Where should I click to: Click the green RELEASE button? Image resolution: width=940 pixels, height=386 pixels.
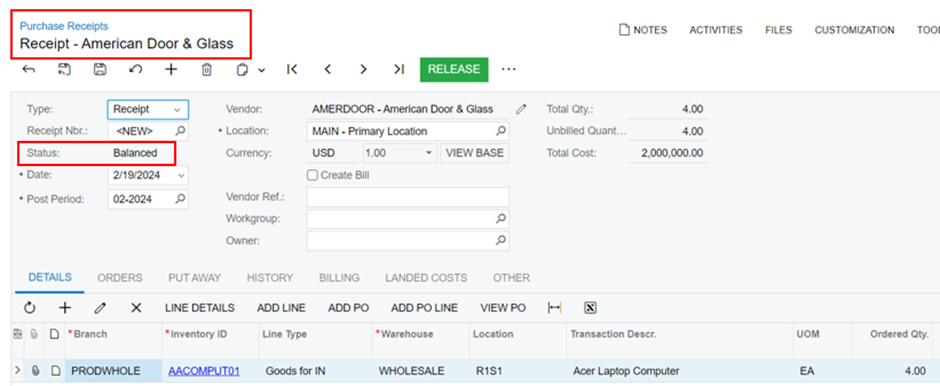[x=454, y=70]
